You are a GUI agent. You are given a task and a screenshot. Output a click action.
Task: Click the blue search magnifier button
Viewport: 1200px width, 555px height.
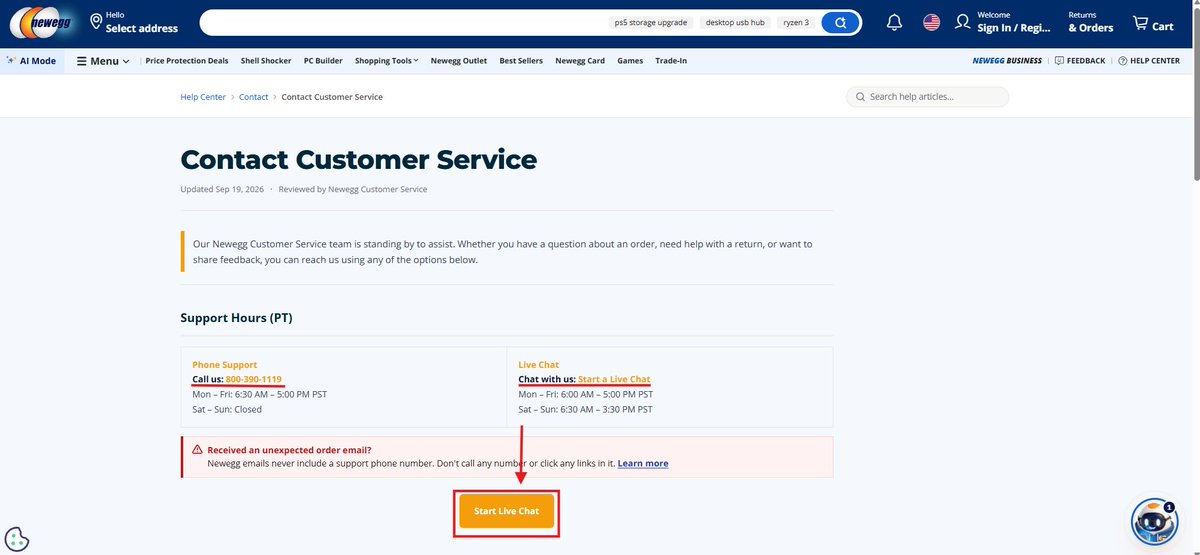point(841,22)
